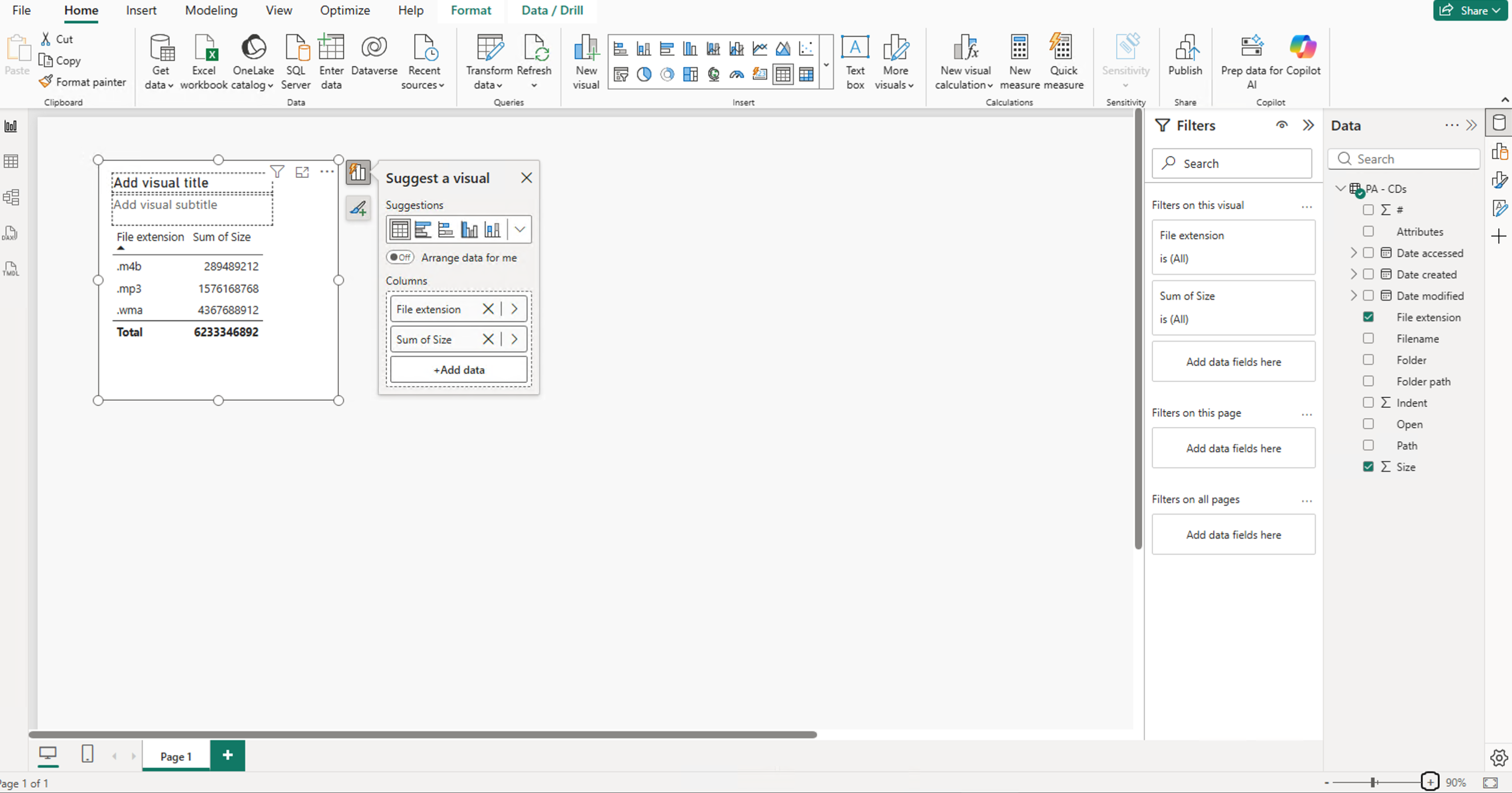Insert a gauge visual
The image size is (1512, 793).
(x=736, y=75)
